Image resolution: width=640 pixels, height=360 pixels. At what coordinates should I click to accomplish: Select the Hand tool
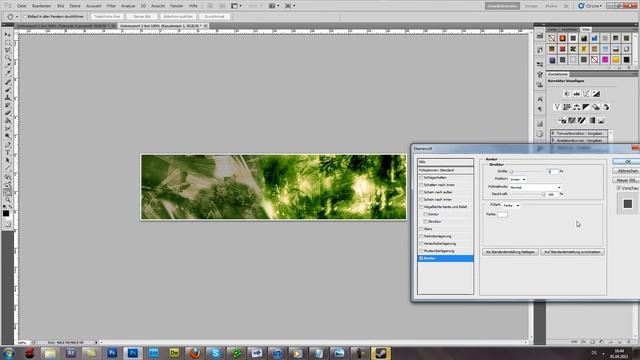[8, 192]
